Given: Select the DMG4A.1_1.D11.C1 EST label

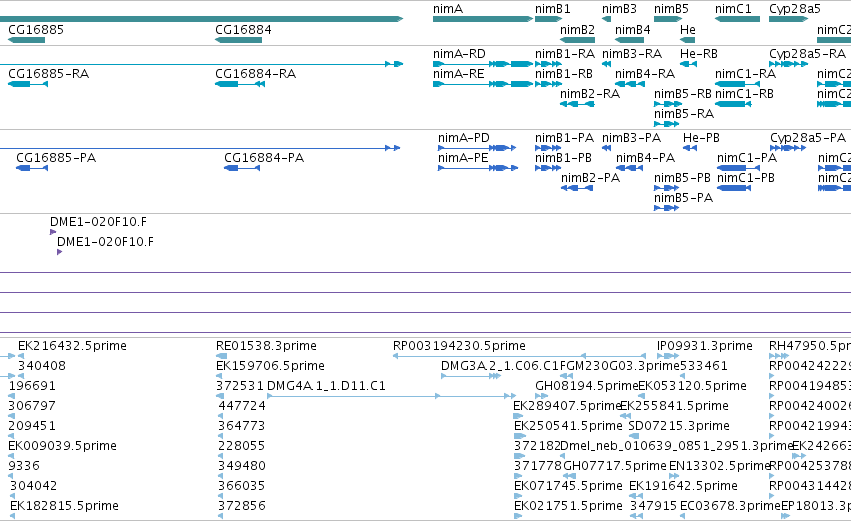Looking at the screenshot, I should tap(326, 386).
